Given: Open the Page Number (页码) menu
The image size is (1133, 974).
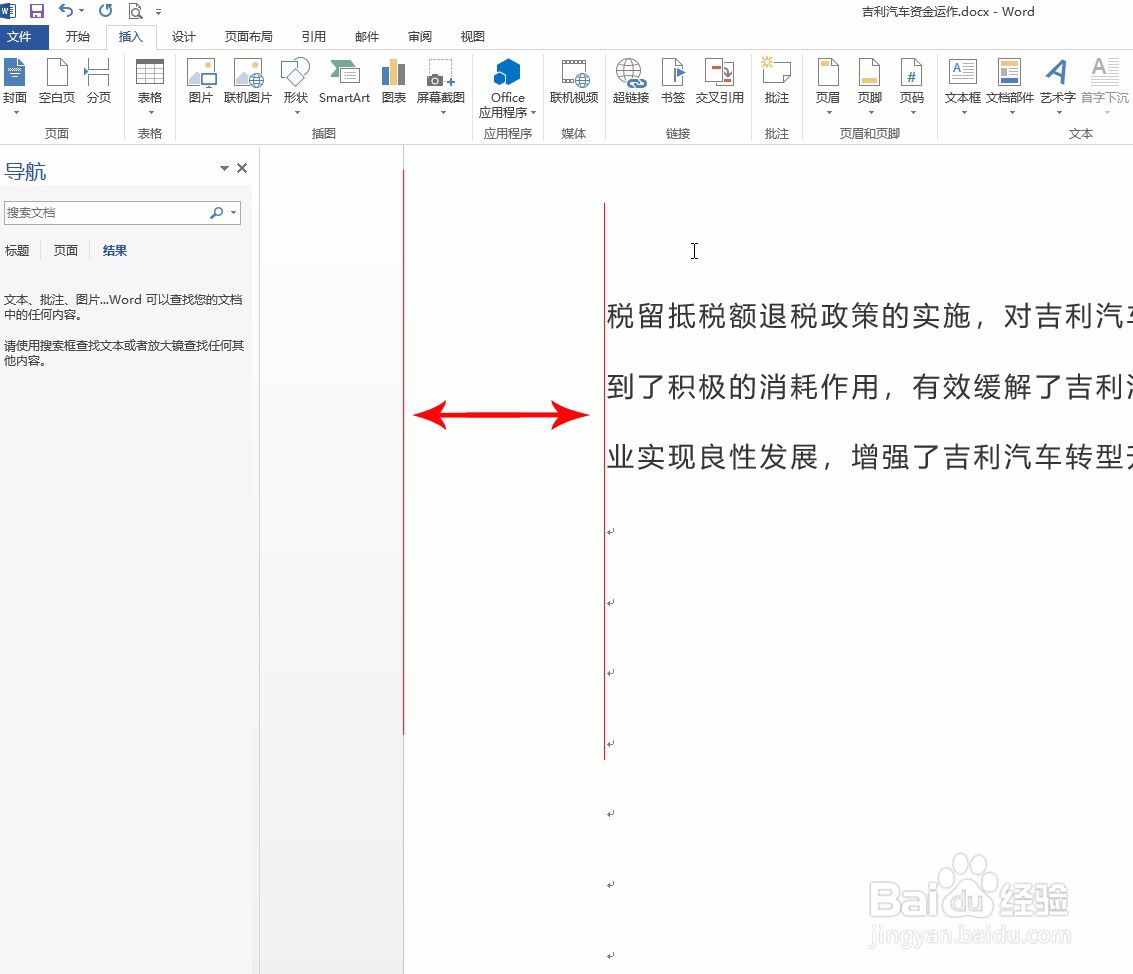Looking at the screenshot, I should [x=912, y=86].
